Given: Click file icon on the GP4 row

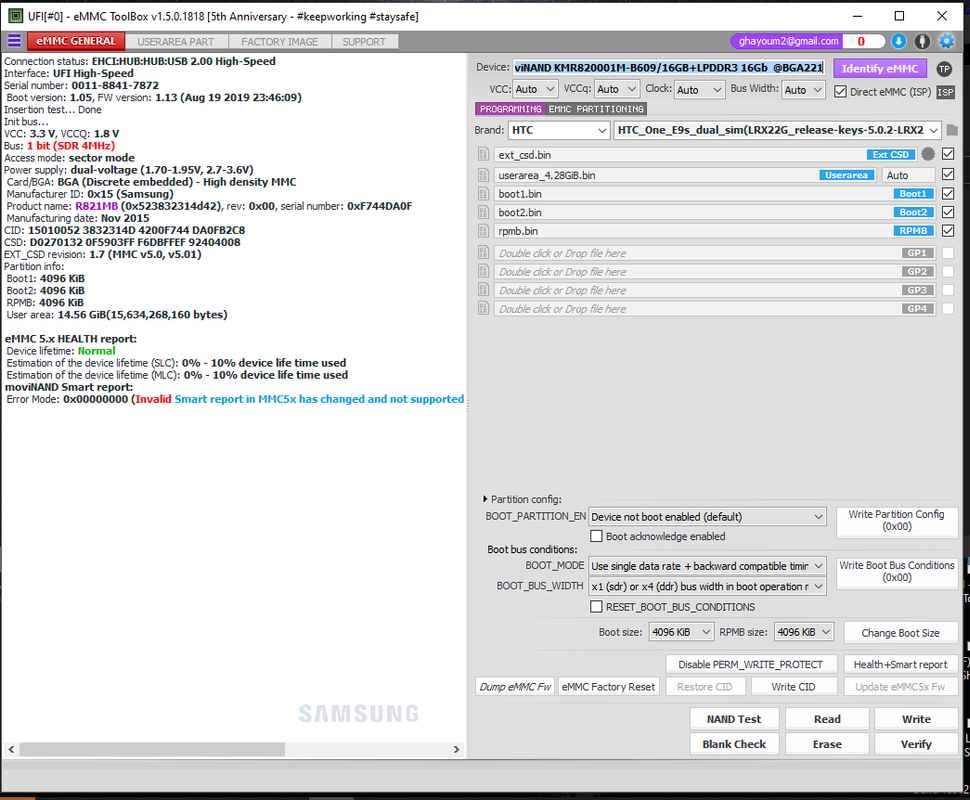Looking at the screenshot, I should (484, 309).
